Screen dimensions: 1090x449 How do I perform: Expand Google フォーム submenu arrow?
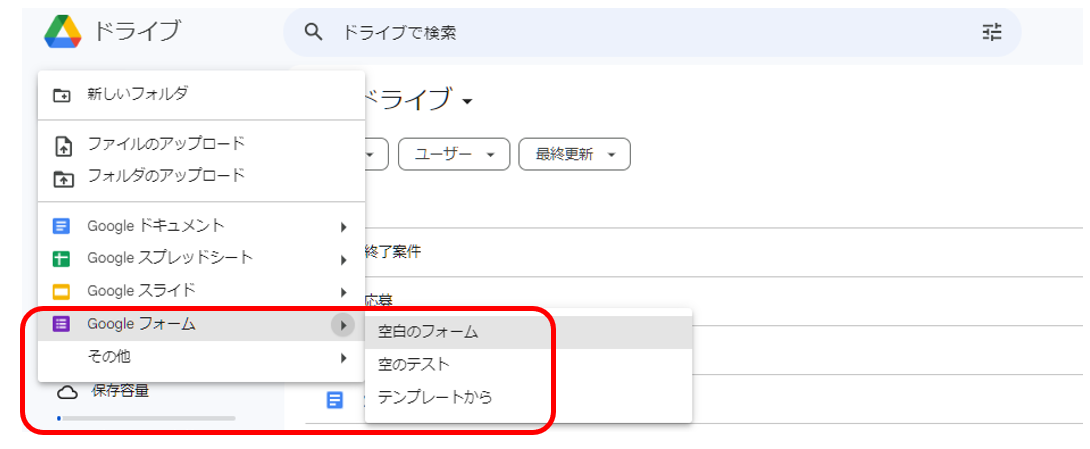pyautogui.click(x=343, y=325)
